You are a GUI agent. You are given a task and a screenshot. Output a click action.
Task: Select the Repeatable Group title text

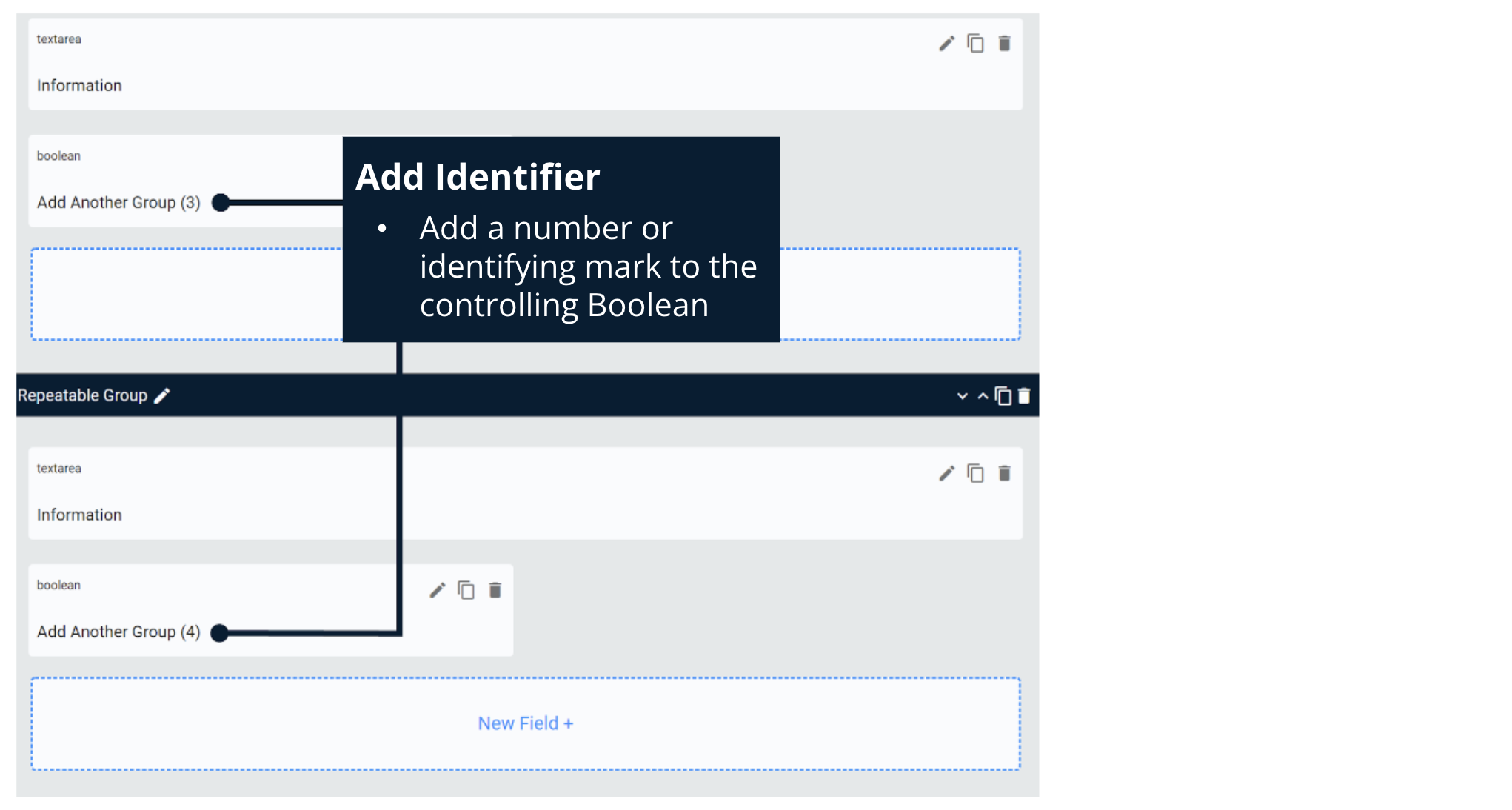tap(82, 396)
